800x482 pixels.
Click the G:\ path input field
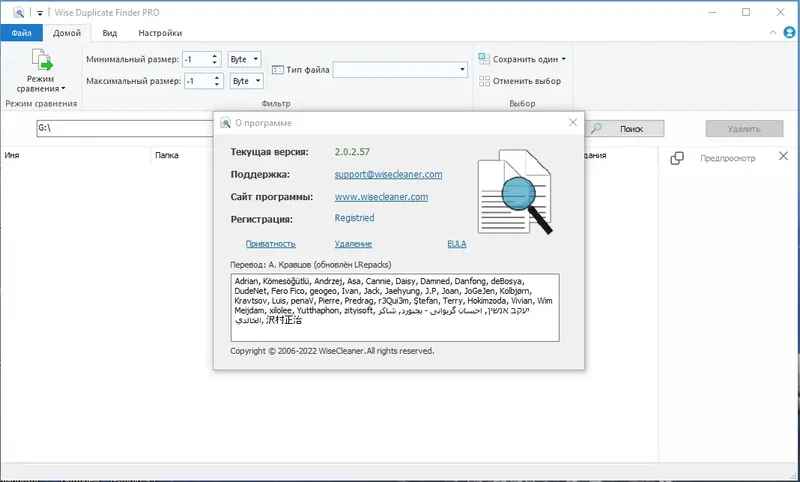click(x=125, y=128)
